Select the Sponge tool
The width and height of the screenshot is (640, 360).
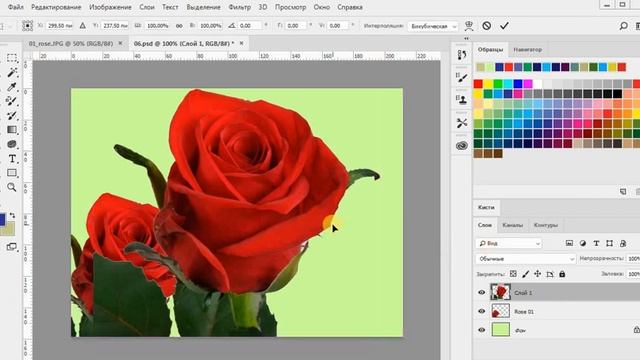[x=12, y=144]
